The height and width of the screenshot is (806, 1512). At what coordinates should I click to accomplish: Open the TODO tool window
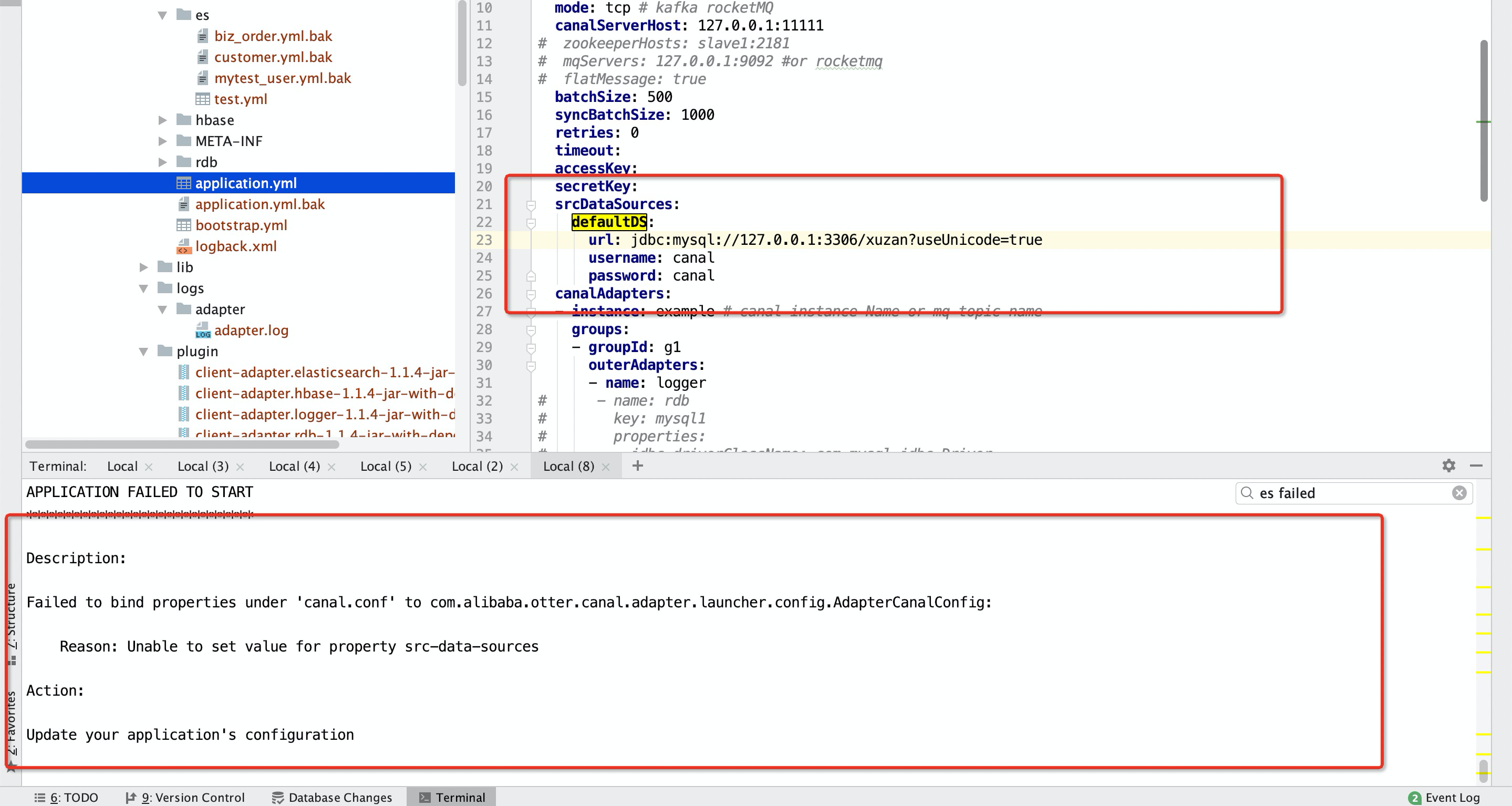coord(66,798)
